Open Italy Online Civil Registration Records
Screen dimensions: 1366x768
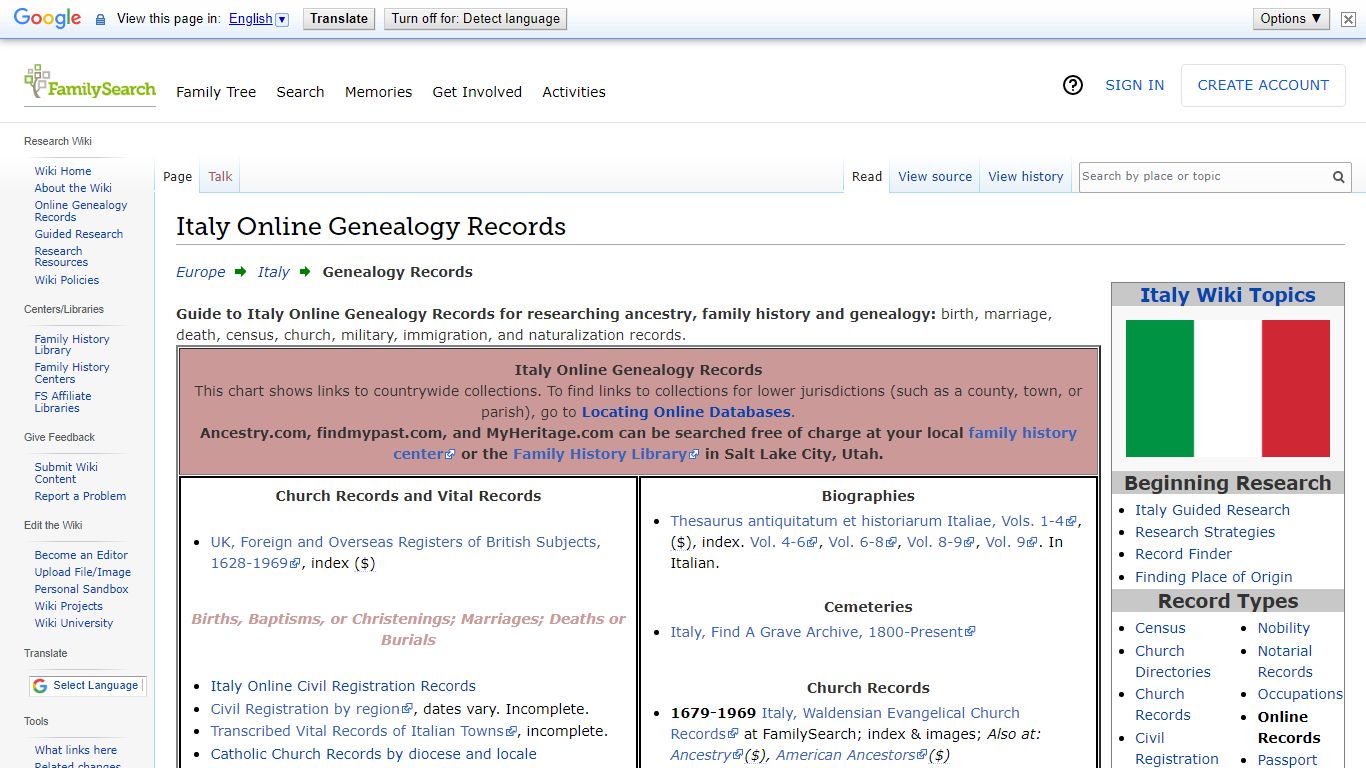[x=343, y=686]
